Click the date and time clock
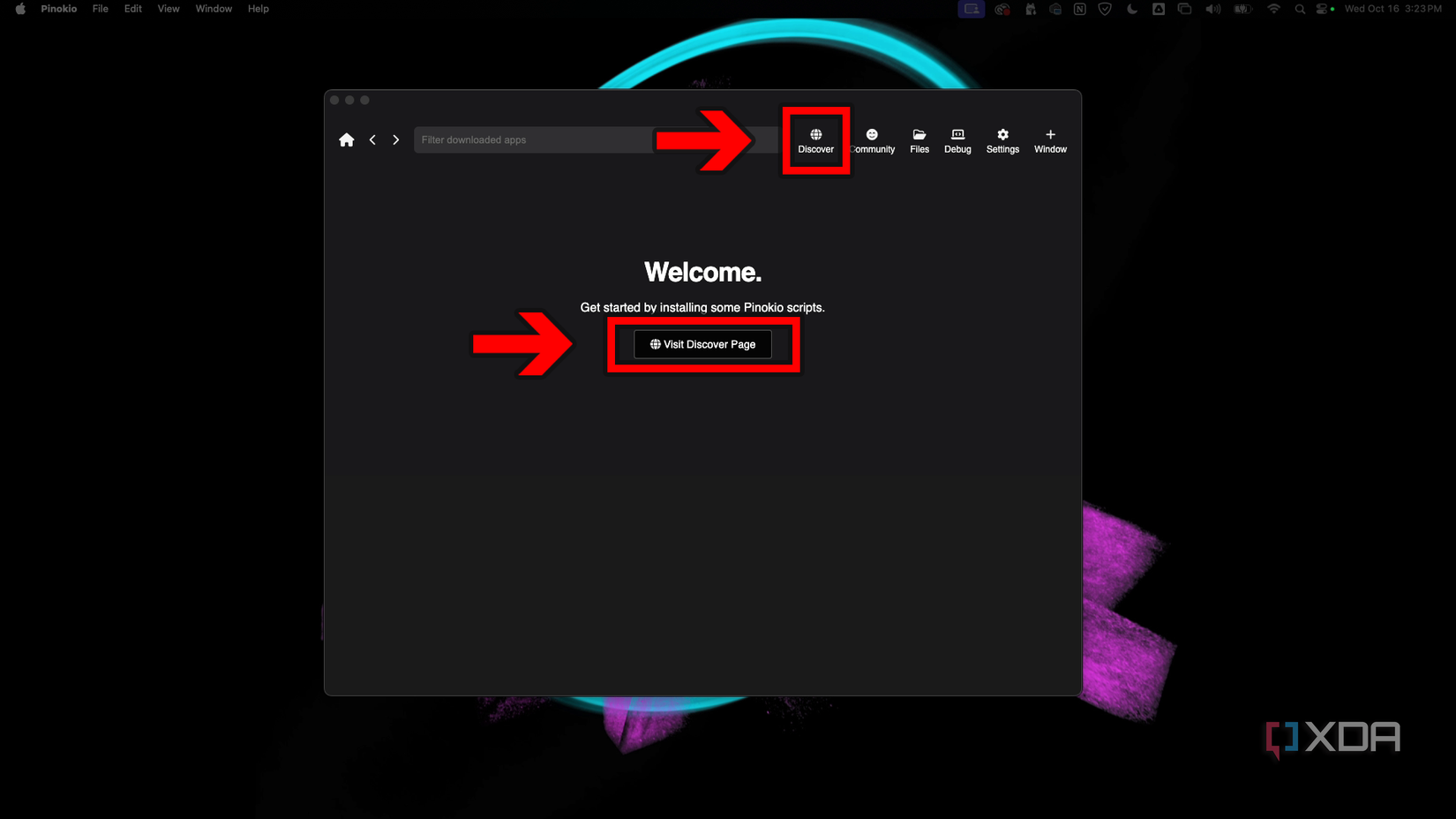Screen dimensions: 1456x819 [1393, 9]
